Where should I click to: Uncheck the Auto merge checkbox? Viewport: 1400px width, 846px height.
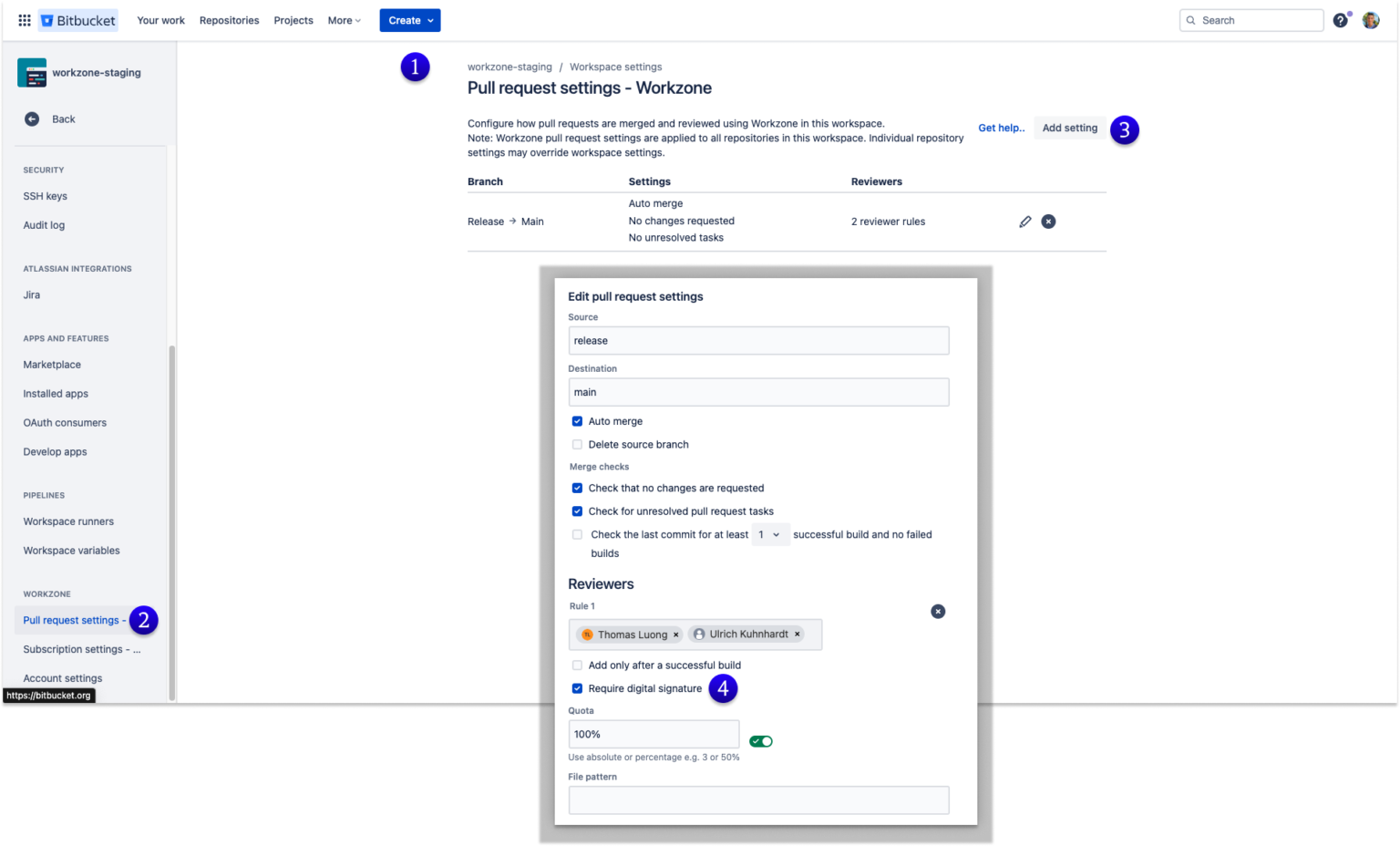(x=577, y=421)
